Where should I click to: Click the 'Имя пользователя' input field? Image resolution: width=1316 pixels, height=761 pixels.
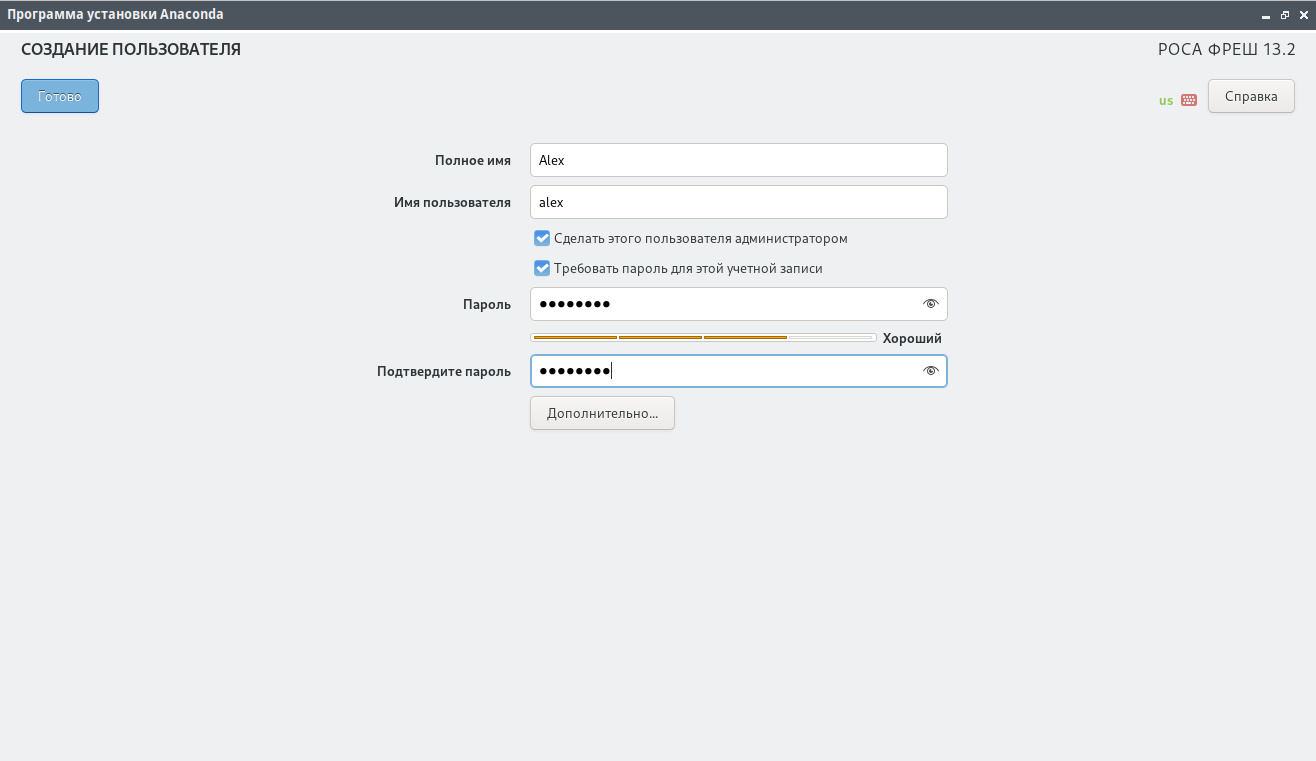739,202
